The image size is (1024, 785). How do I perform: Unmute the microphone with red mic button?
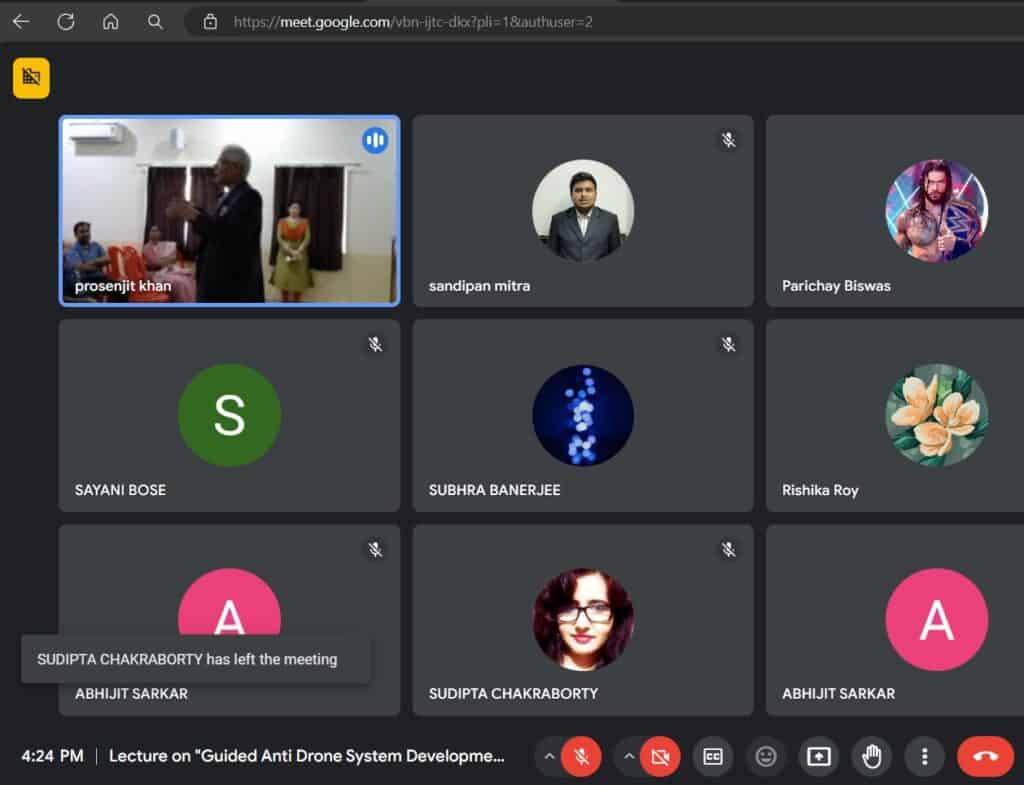581,756
